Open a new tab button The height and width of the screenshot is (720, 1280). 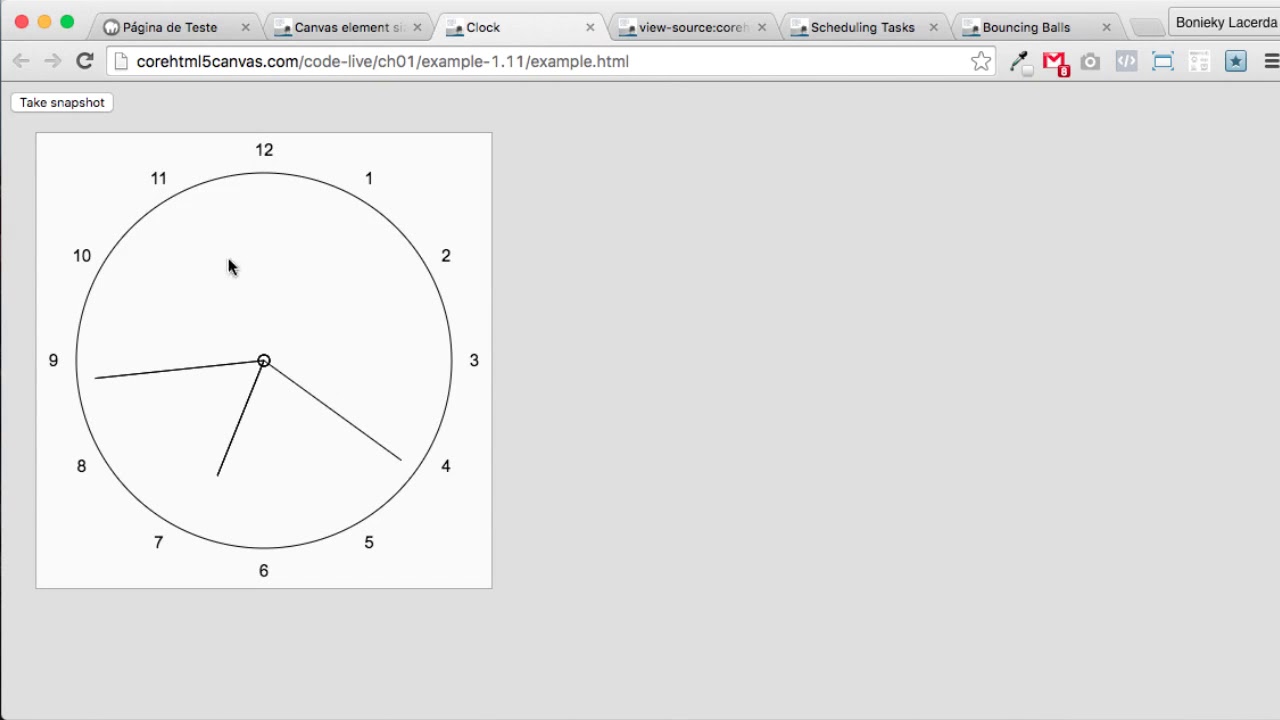point(1146,28)
